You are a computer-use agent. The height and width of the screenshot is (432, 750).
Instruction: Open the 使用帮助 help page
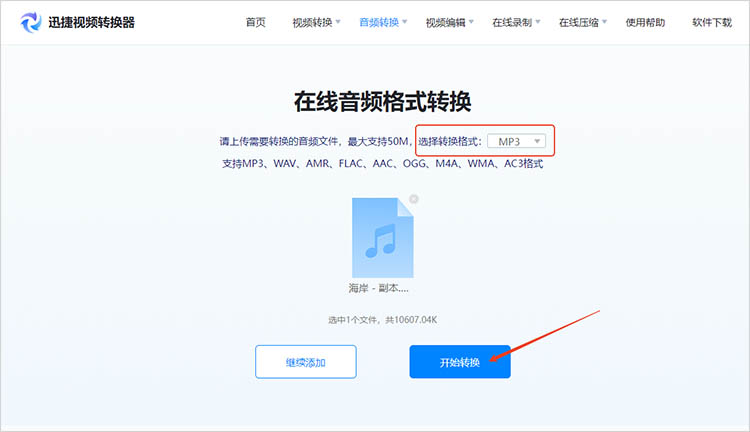645,22
